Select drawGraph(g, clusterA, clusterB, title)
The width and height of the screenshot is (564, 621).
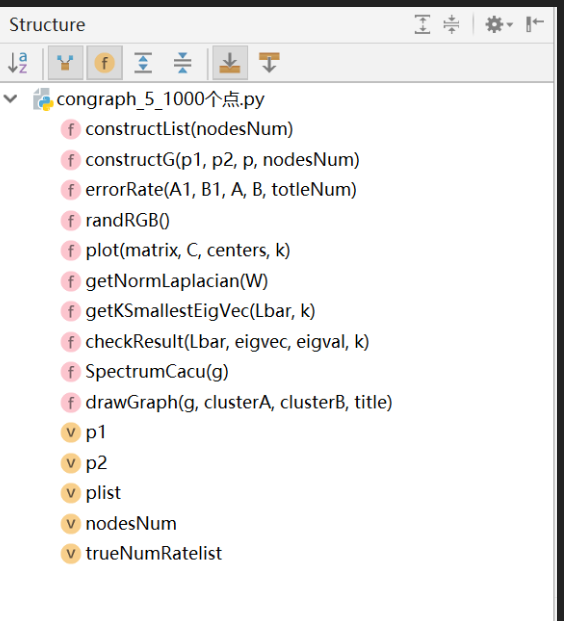click(x=239, y=402)
